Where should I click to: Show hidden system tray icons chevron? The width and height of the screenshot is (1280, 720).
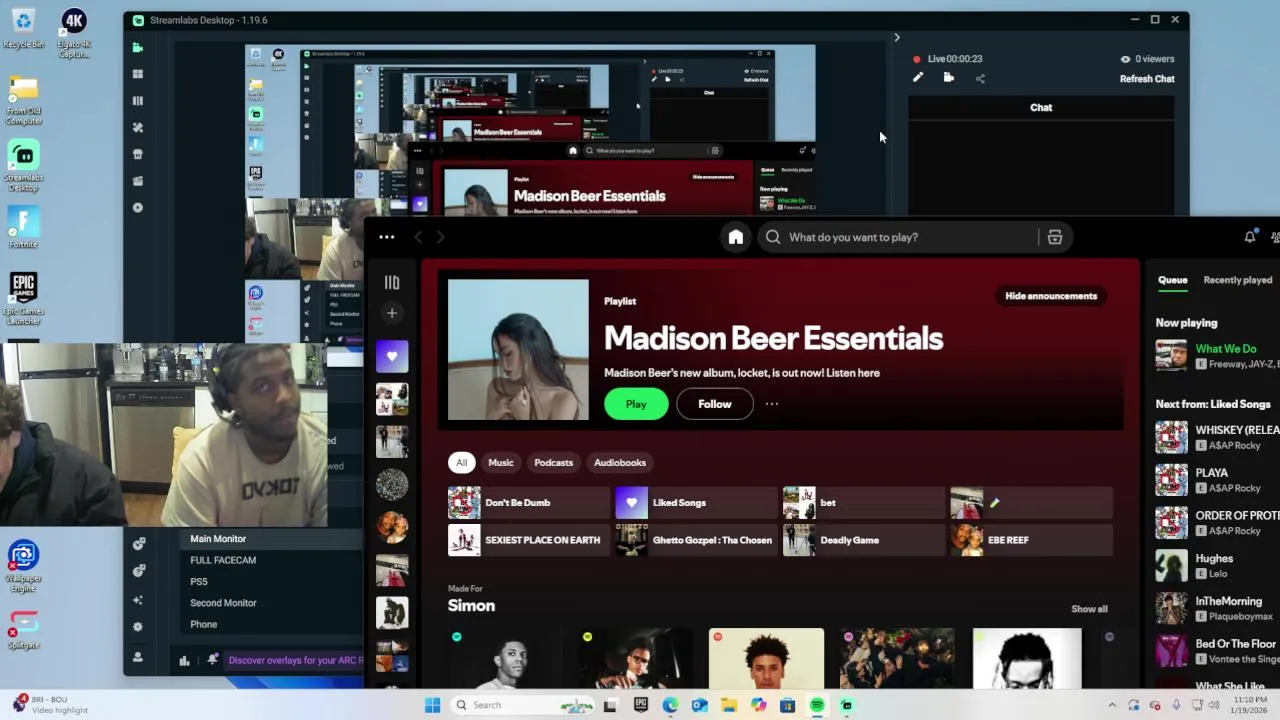1111,705
